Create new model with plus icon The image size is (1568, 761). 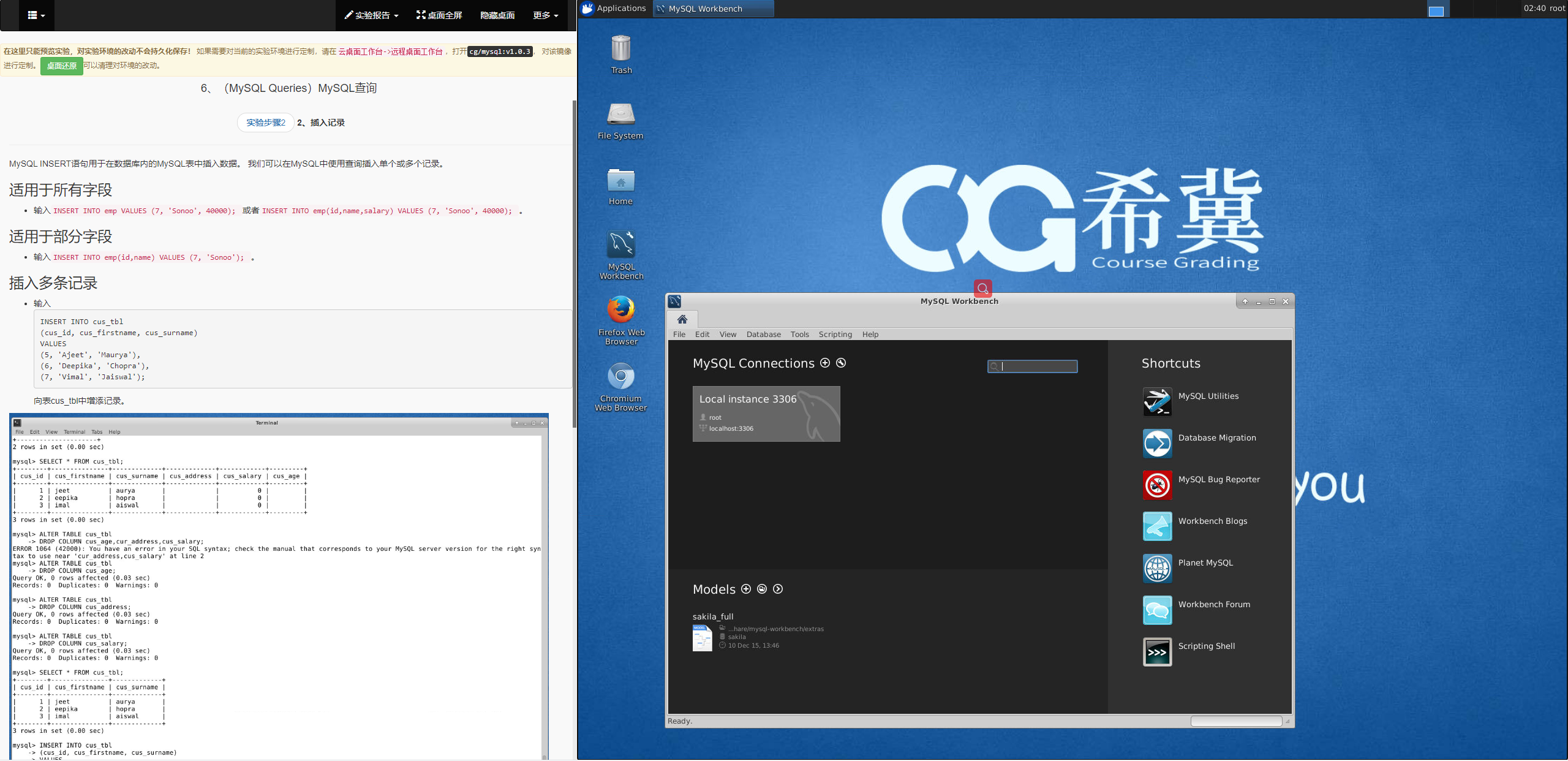tap(746, 589)
